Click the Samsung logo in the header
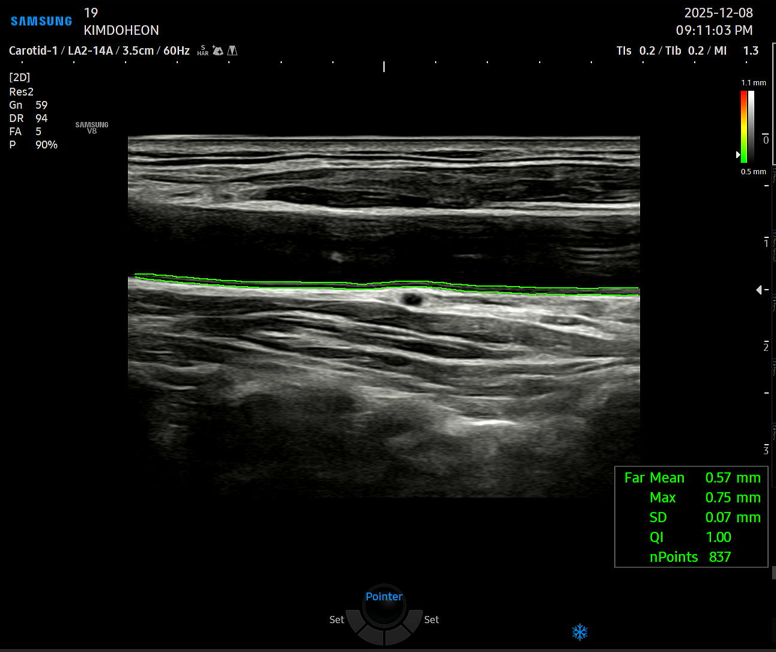 [x=41, y=21]
